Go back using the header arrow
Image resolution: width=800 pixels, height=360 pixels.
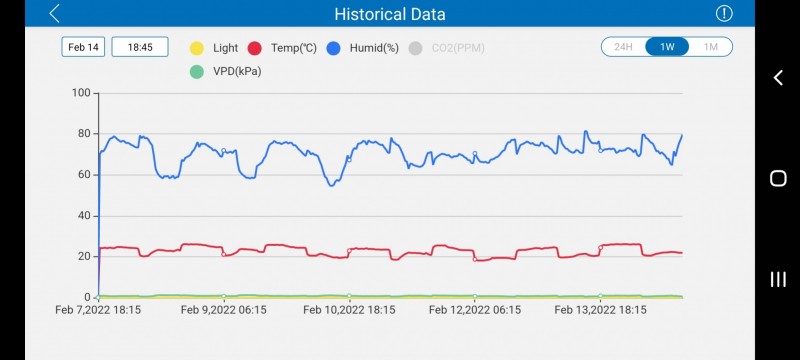[55, 13]
